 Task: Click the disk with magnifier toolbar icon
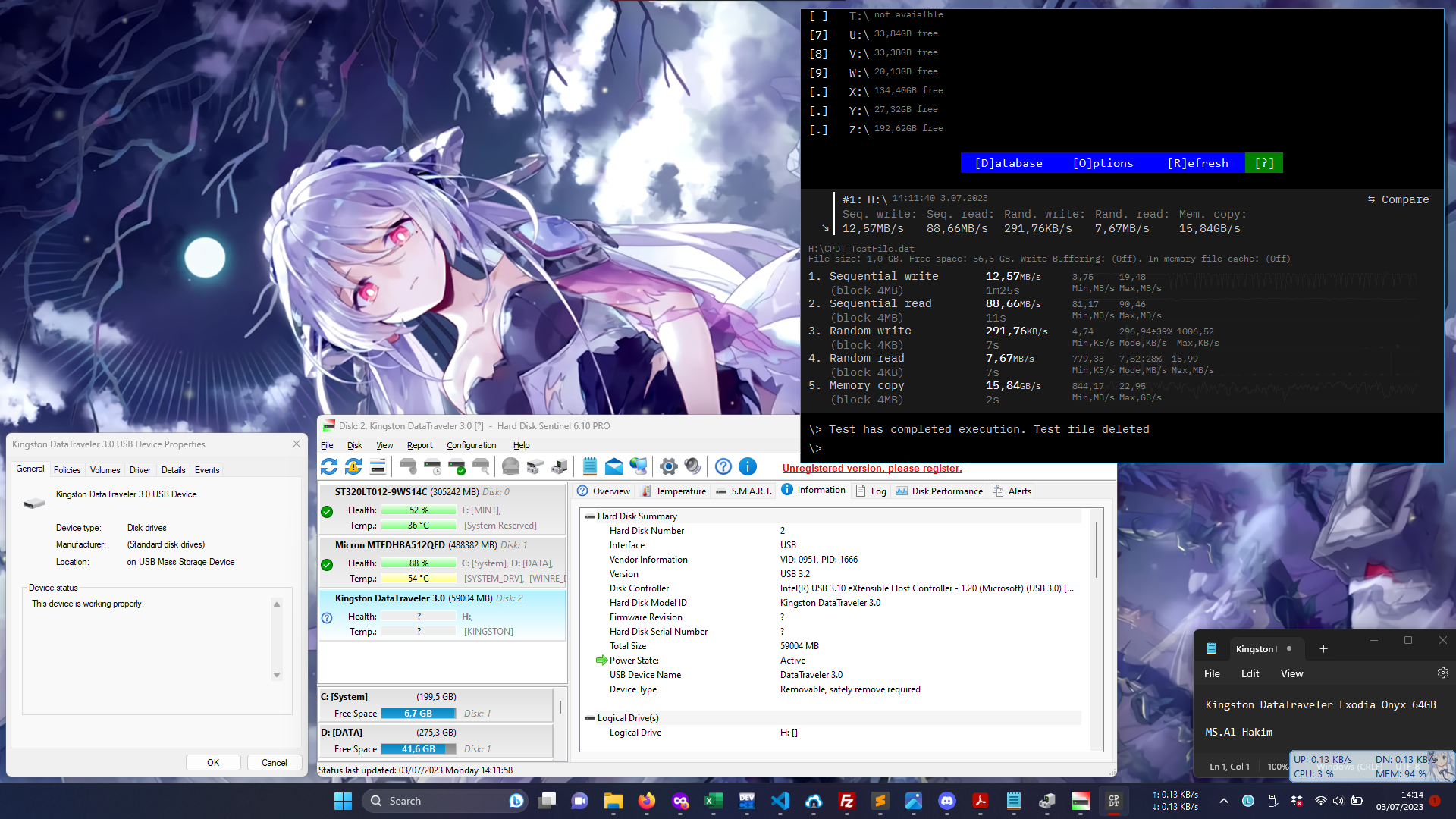click(x=481, y=466)
